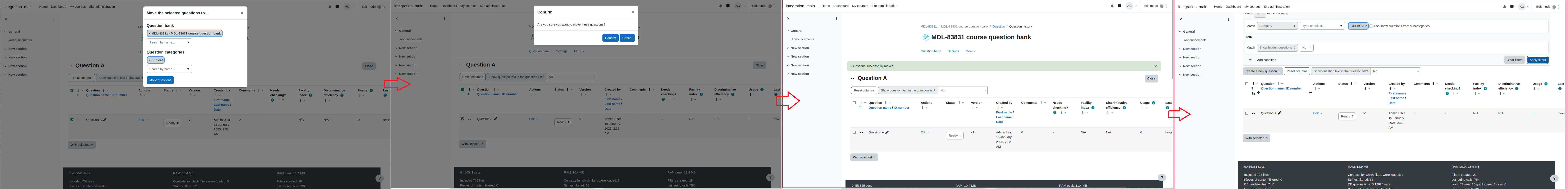Image resolution: width=1568 pixels, height=189 pixels.
Task: Click Discriminative efficiency help icon on Question history page
Action: 1124,107
